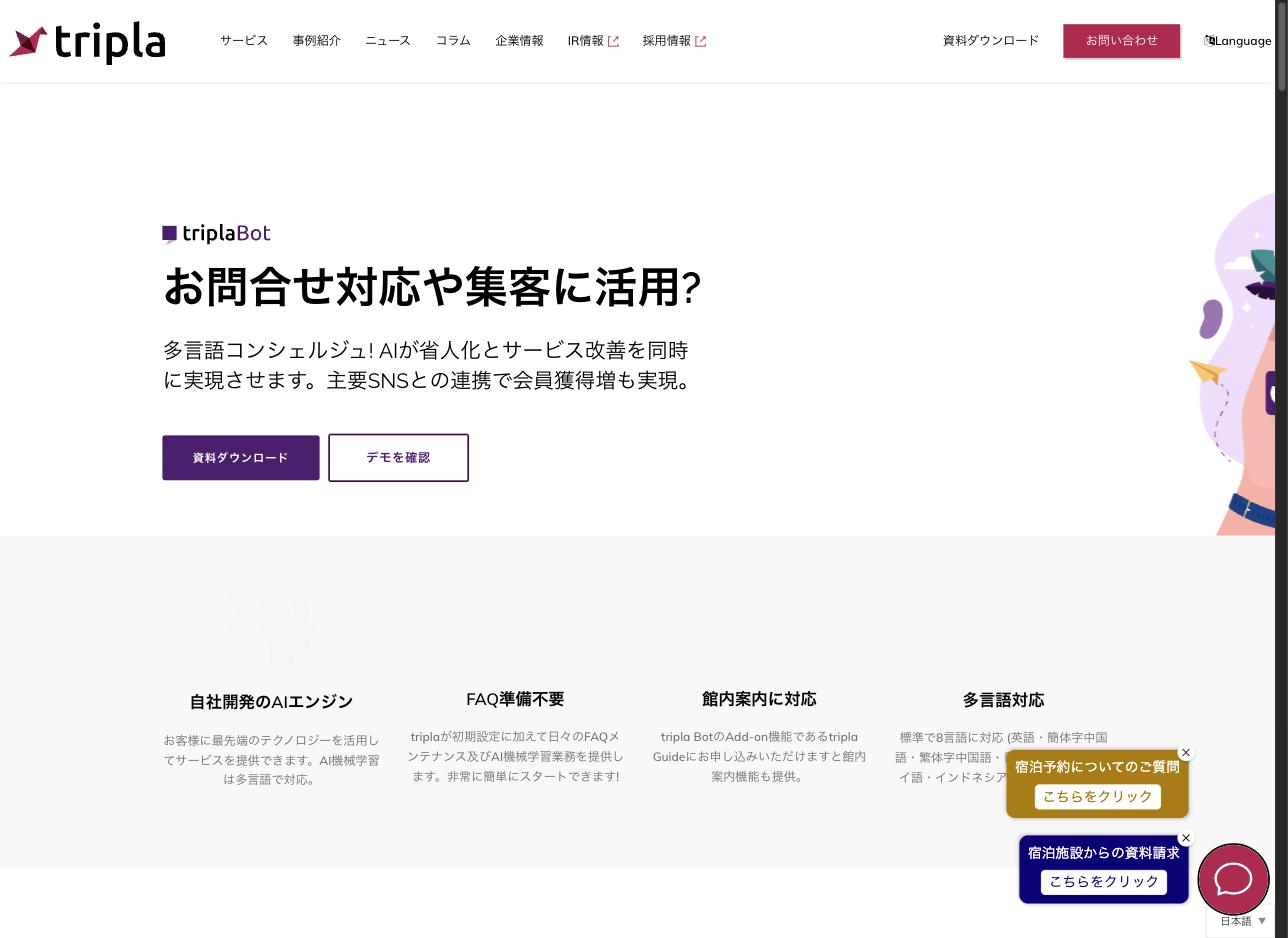Open the サービス menu
This screenshot has width=1288, height=938.
244,41
